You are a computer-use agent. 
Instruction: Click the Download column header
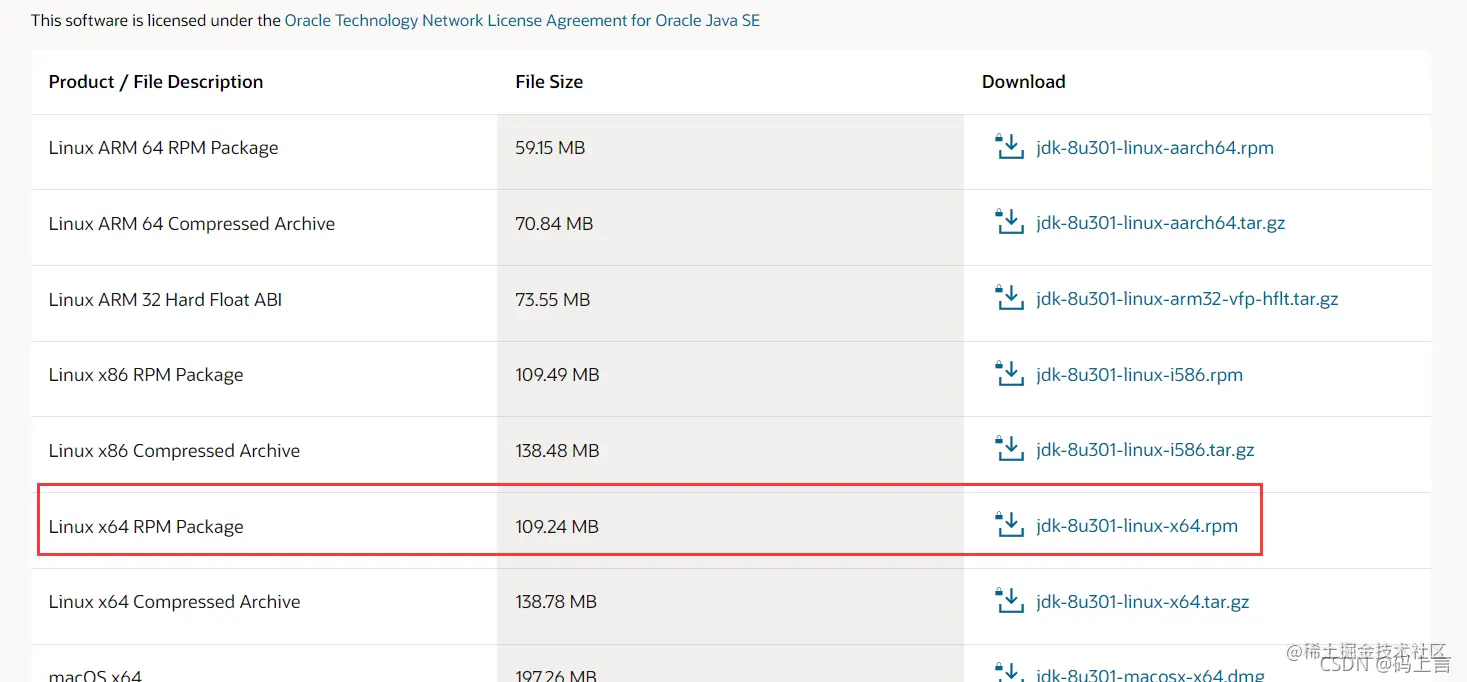click(x=1023, y=82)
